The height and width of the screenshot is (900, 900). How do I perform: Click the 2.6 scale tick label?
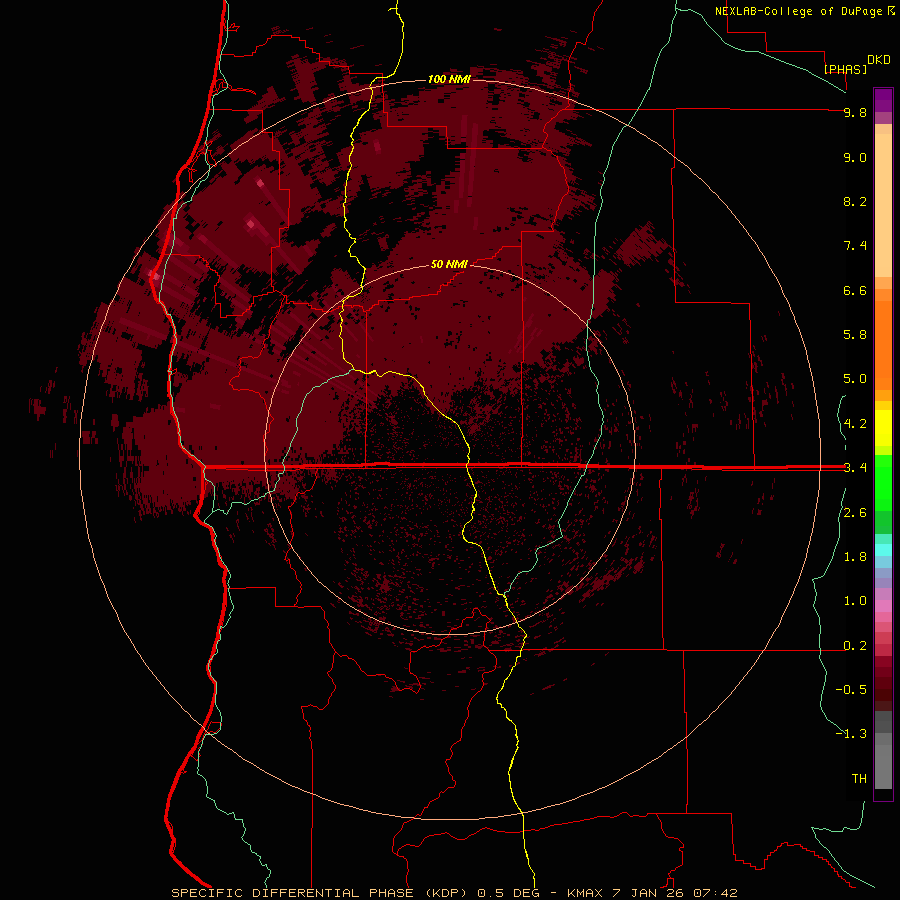click(x=855, y=513)
